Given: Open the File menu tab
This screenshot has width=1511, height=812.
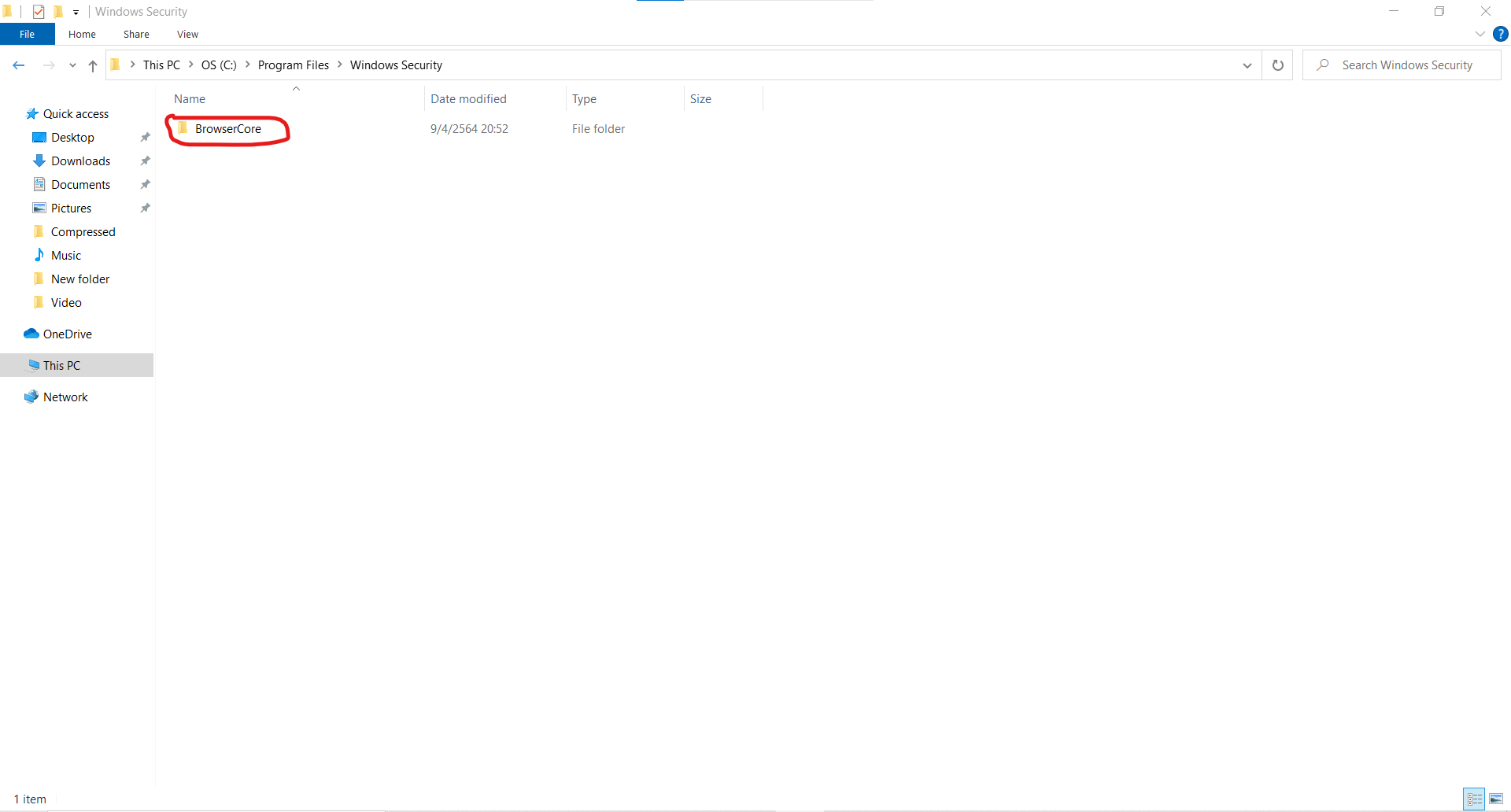Looking at the screenshot, I should pyautogui.click(x=28, y=34).
